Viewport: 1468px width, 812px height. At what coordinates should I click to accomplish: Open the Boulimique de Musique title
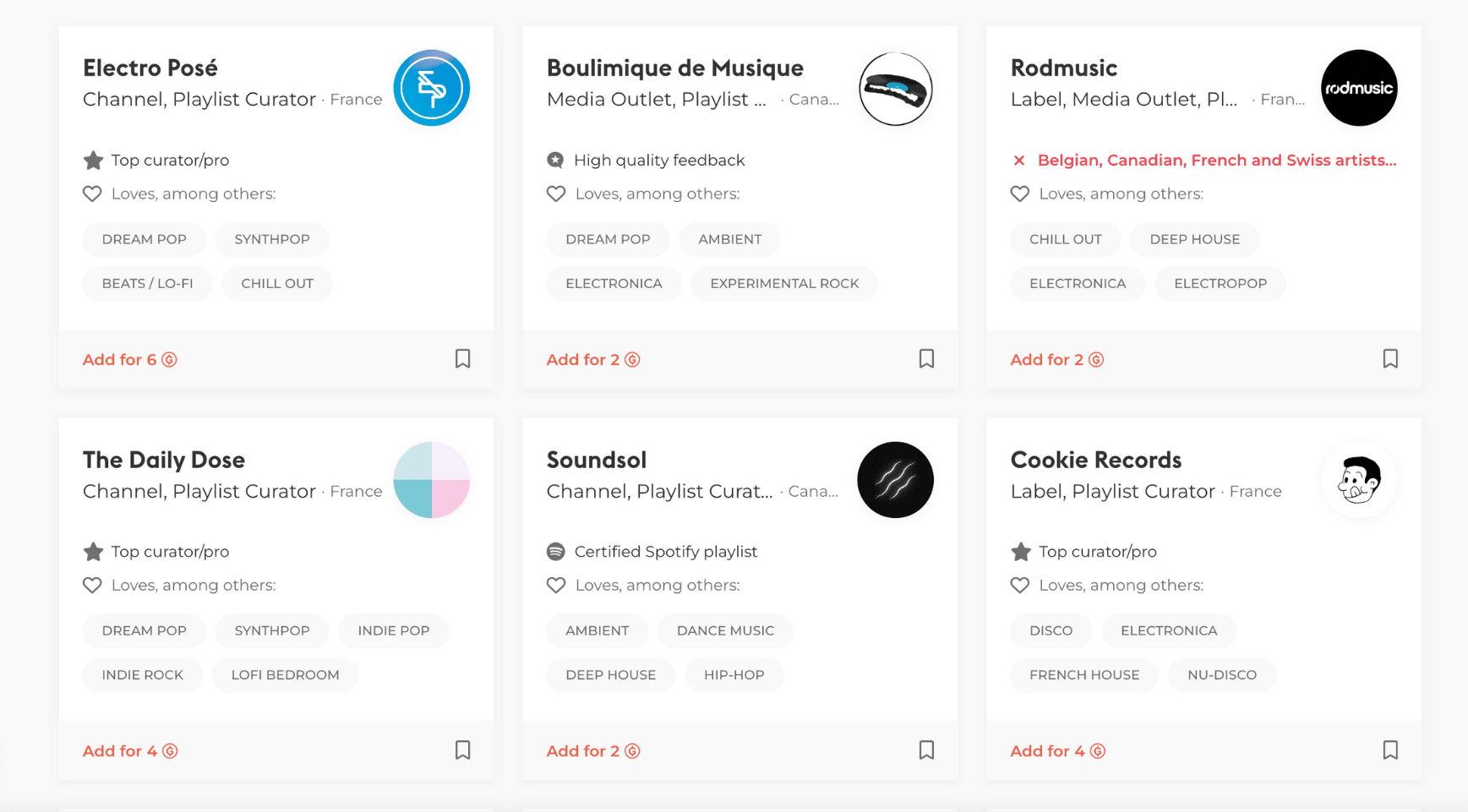674,68
